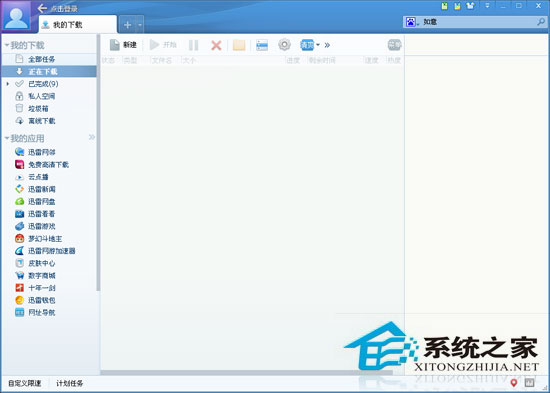
Task: Expand the toolbar overflow chevron
Action: point(327,45)
